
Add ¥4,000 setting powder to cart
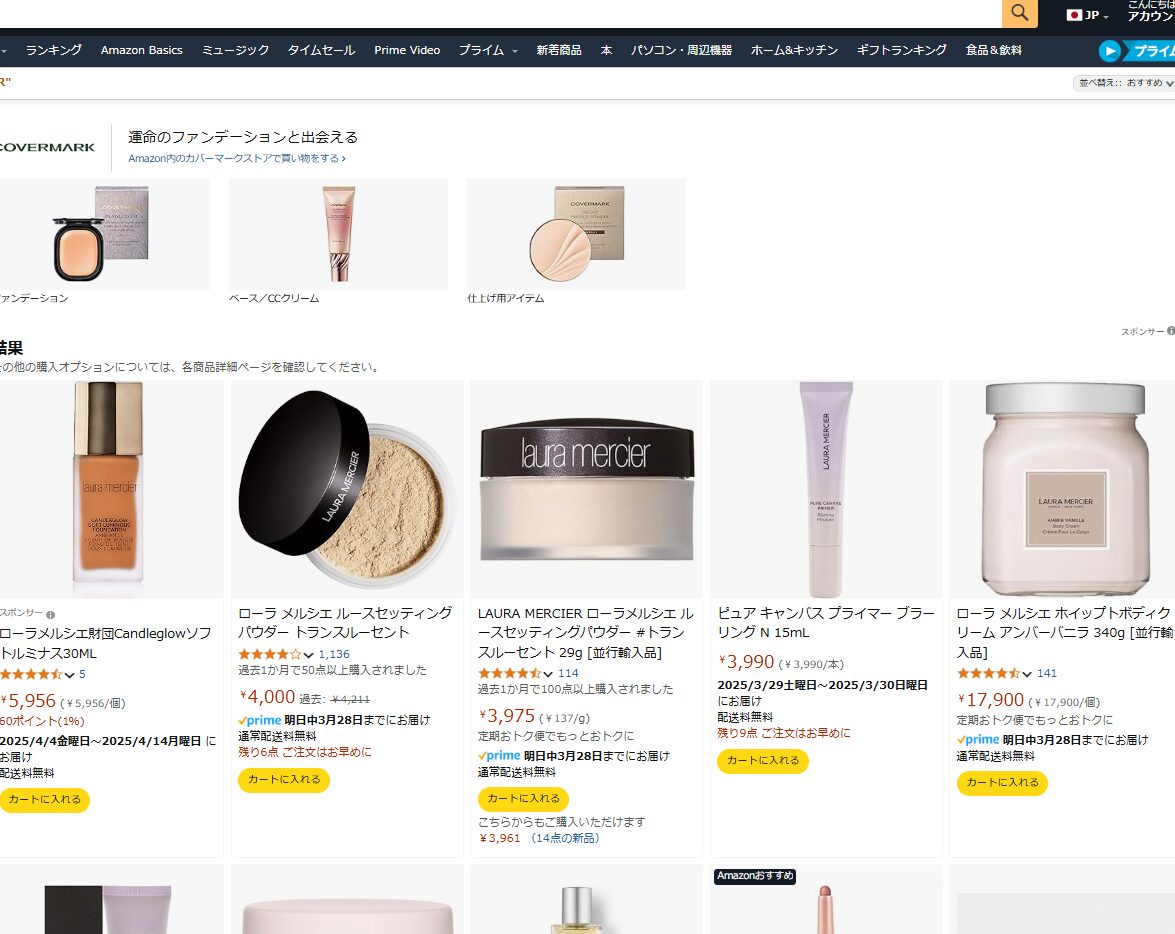(284, 780)
